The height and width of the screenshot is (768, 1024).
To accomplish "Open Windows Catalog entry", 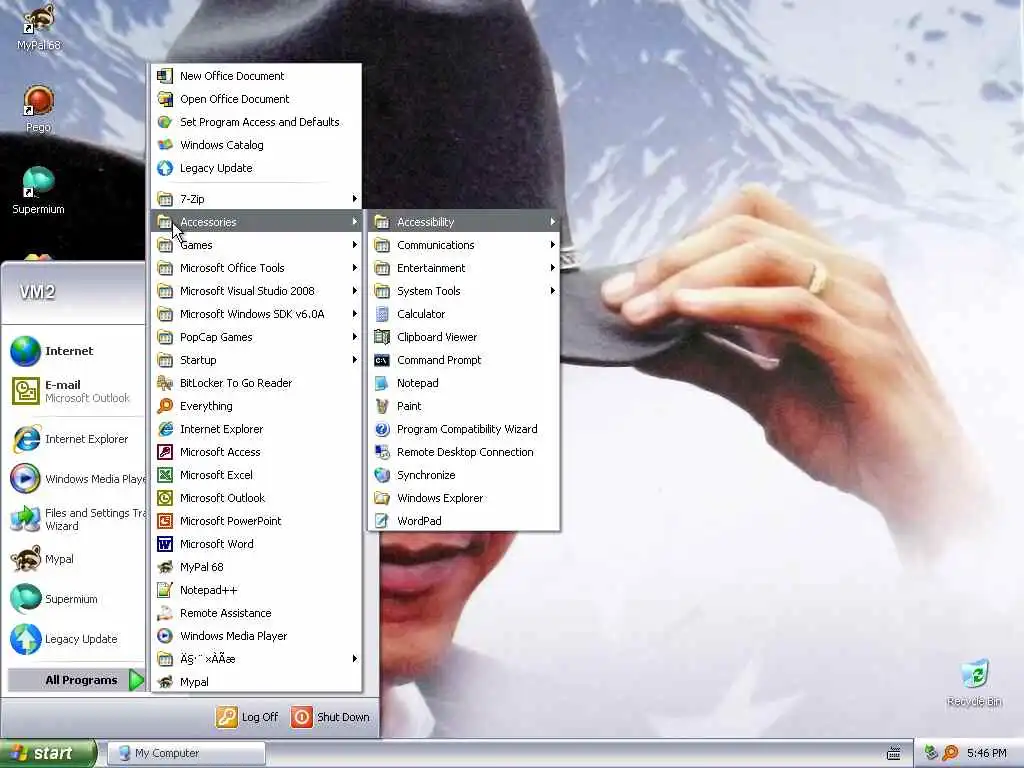I will coord(256,145).
